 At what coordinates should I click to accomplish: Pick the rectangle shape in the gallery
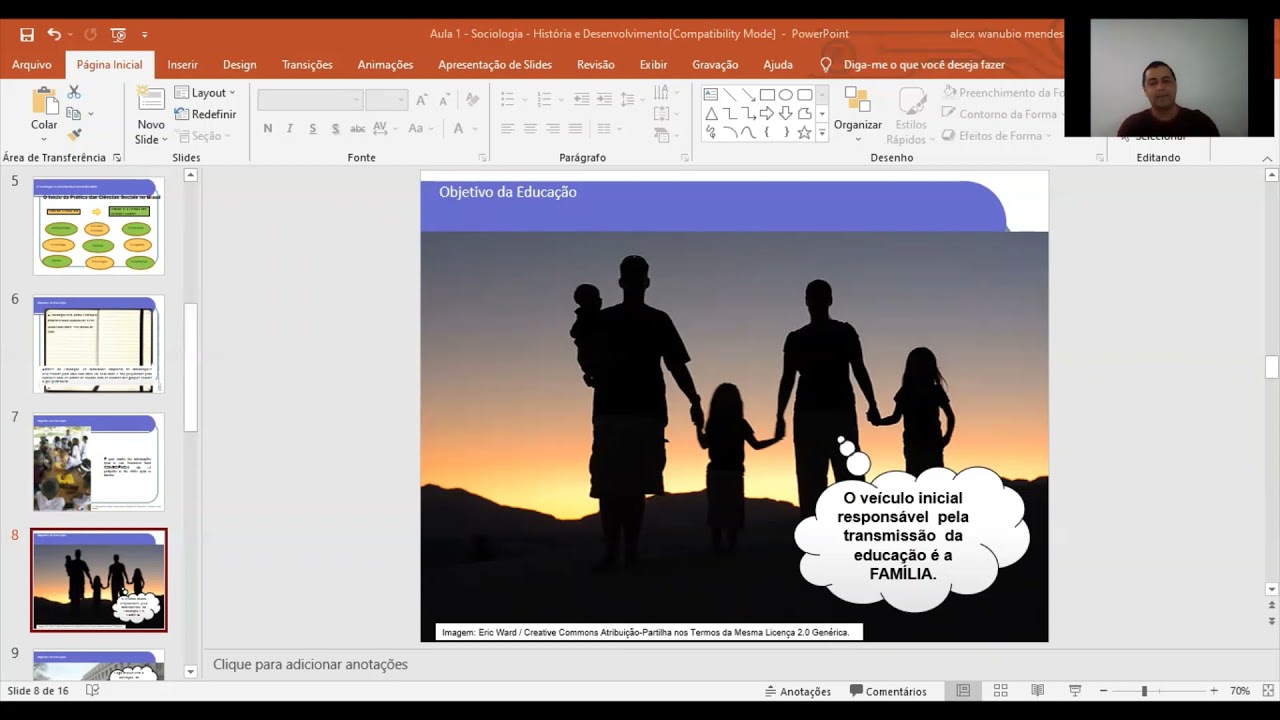click(767, 95)
